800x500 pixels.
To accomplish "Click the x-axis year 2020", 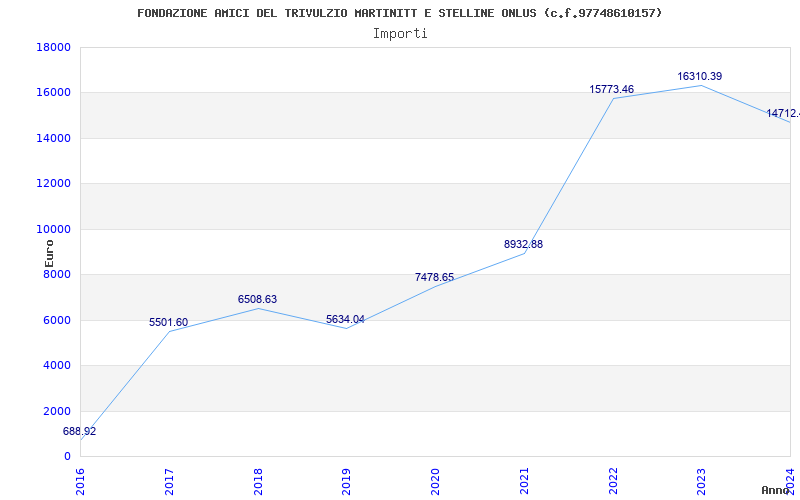I will pyautogui.click(x=436, y=482).
